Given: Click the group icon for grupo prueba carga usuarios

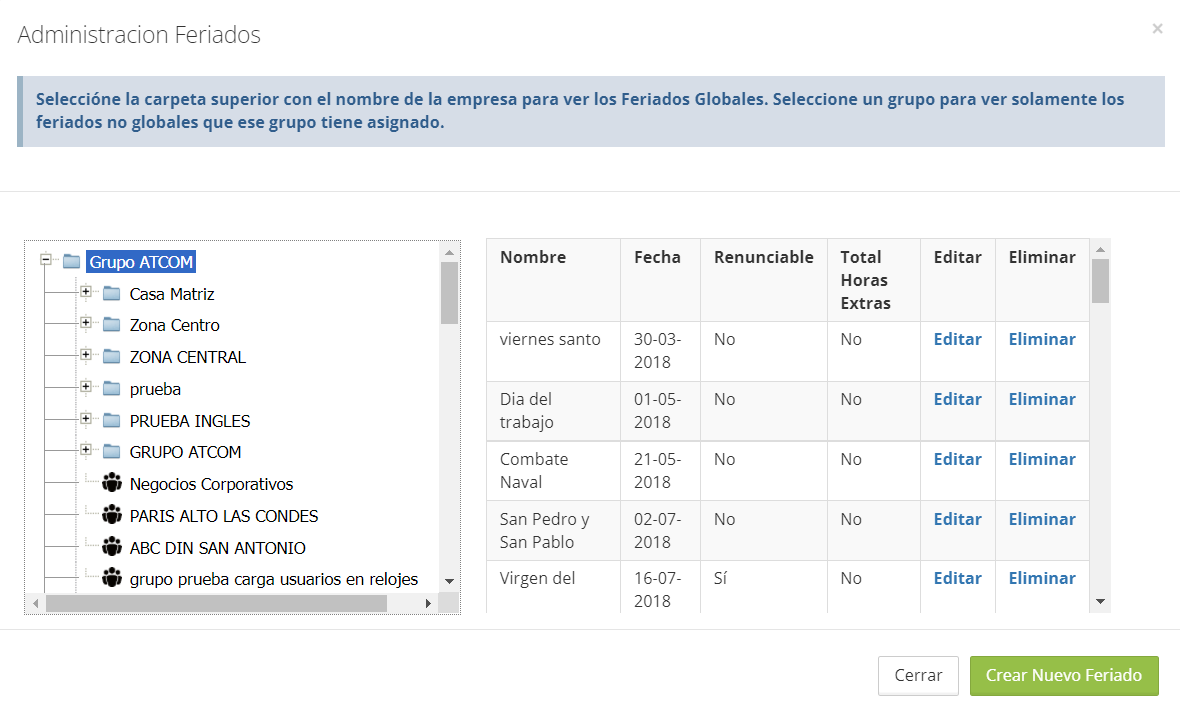Looking at the screenshot, I should coord(112,579).
